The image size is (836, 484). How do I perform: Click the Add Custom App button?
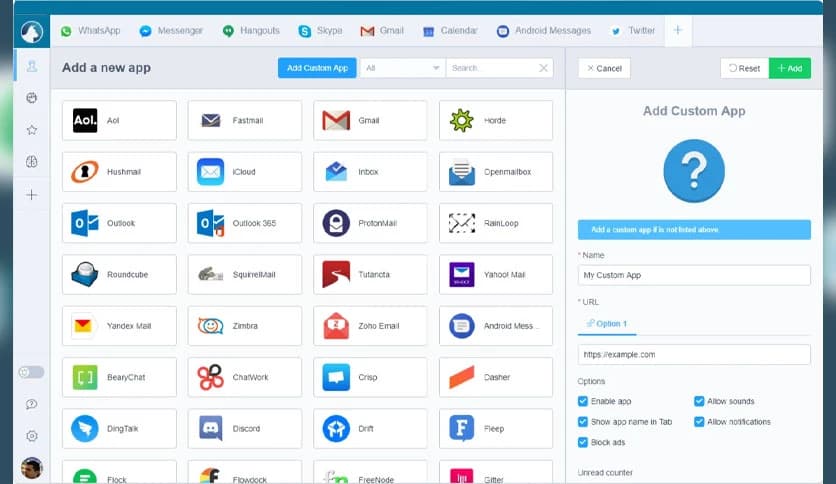tap(317, 68)
